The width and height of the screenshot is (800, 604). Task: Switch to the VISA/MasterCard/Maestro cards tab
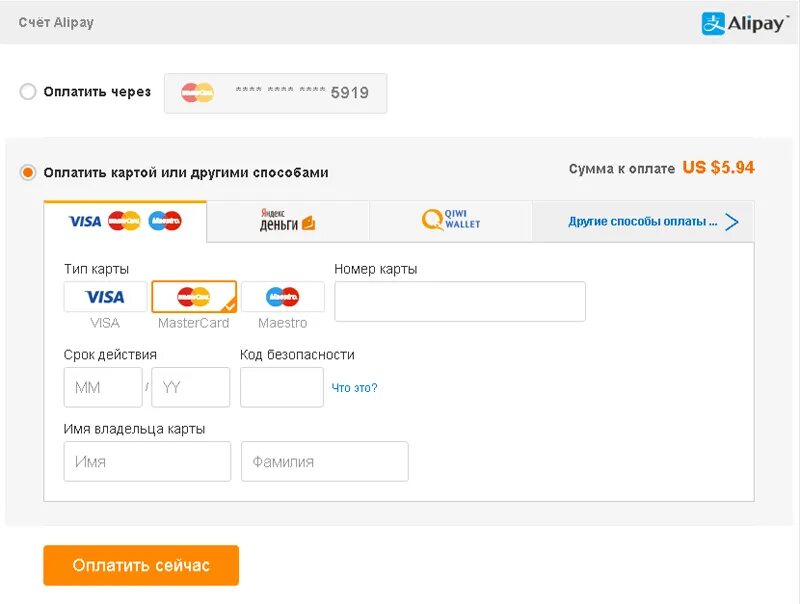[125, 221]
